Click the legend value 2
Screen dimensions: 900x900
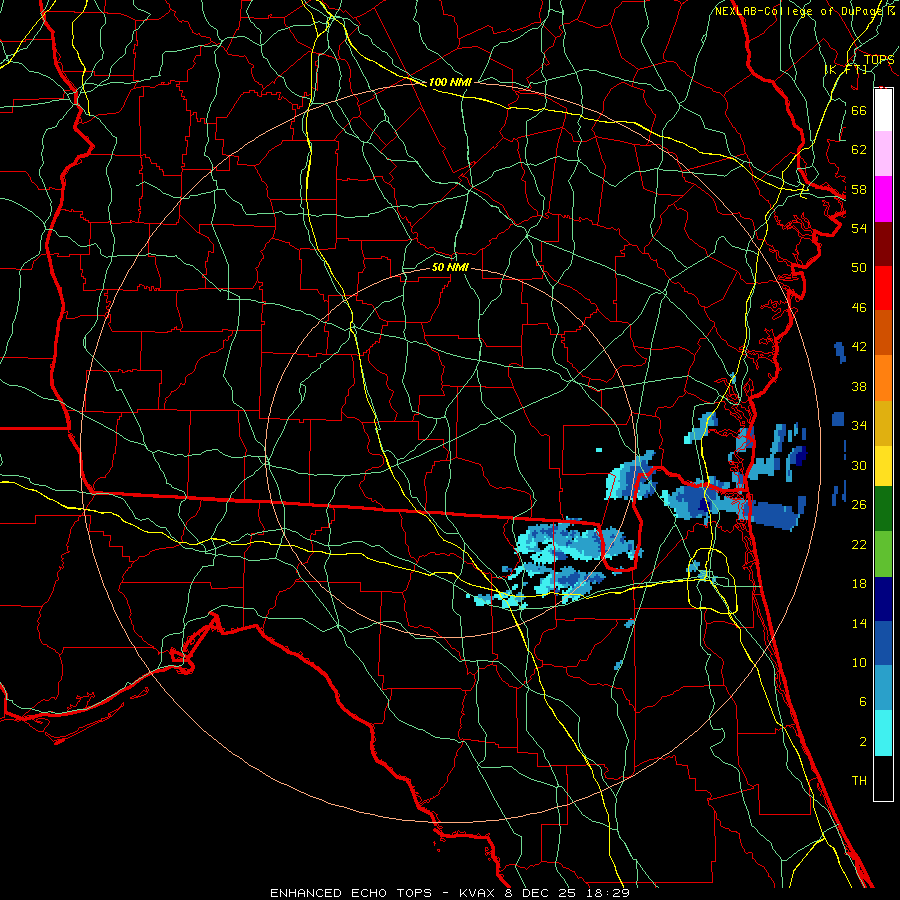(862, 742)
